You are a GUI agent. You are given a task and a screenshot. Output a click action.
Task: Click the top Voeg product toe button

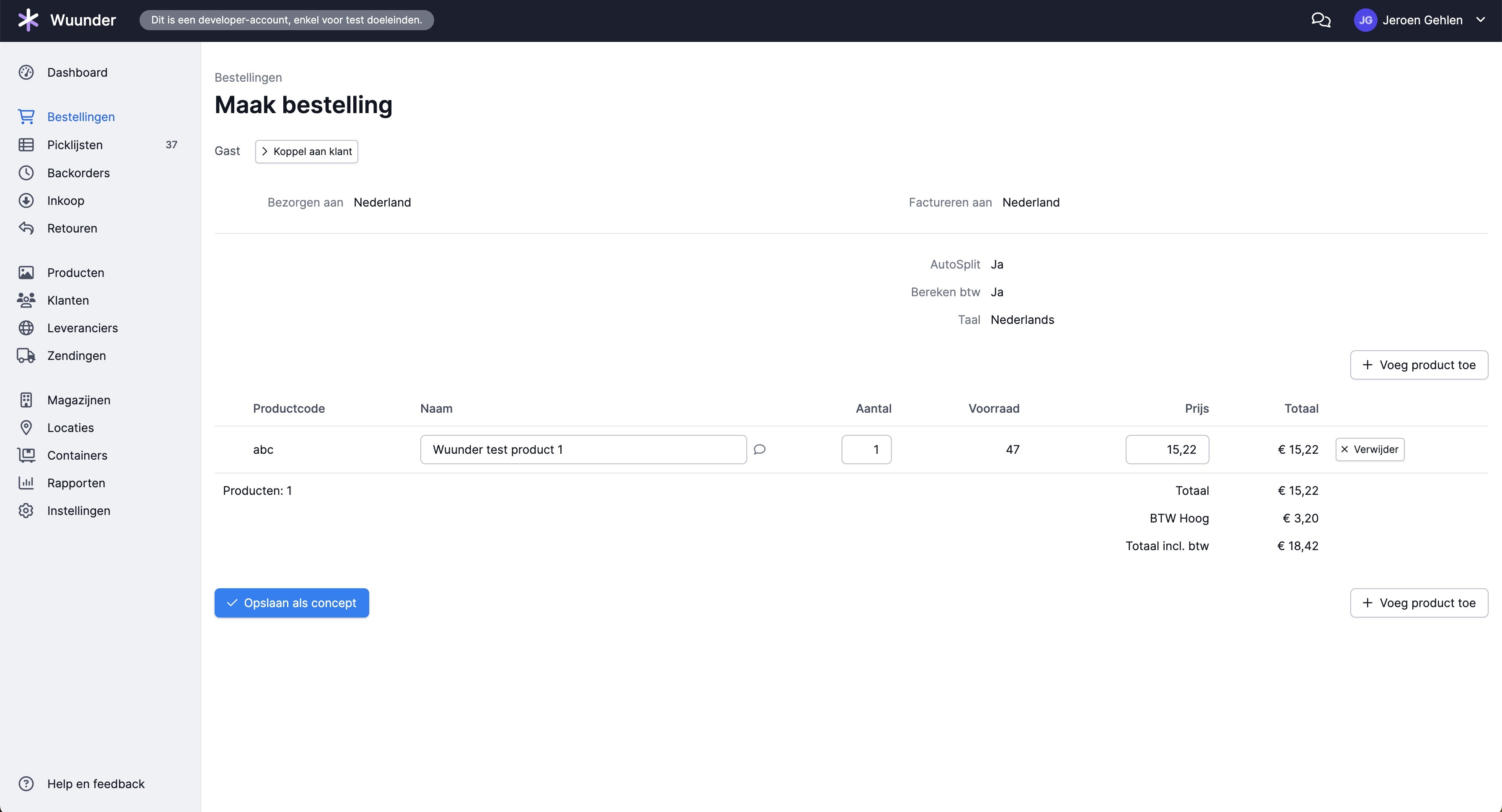[x=1419, y=365]
